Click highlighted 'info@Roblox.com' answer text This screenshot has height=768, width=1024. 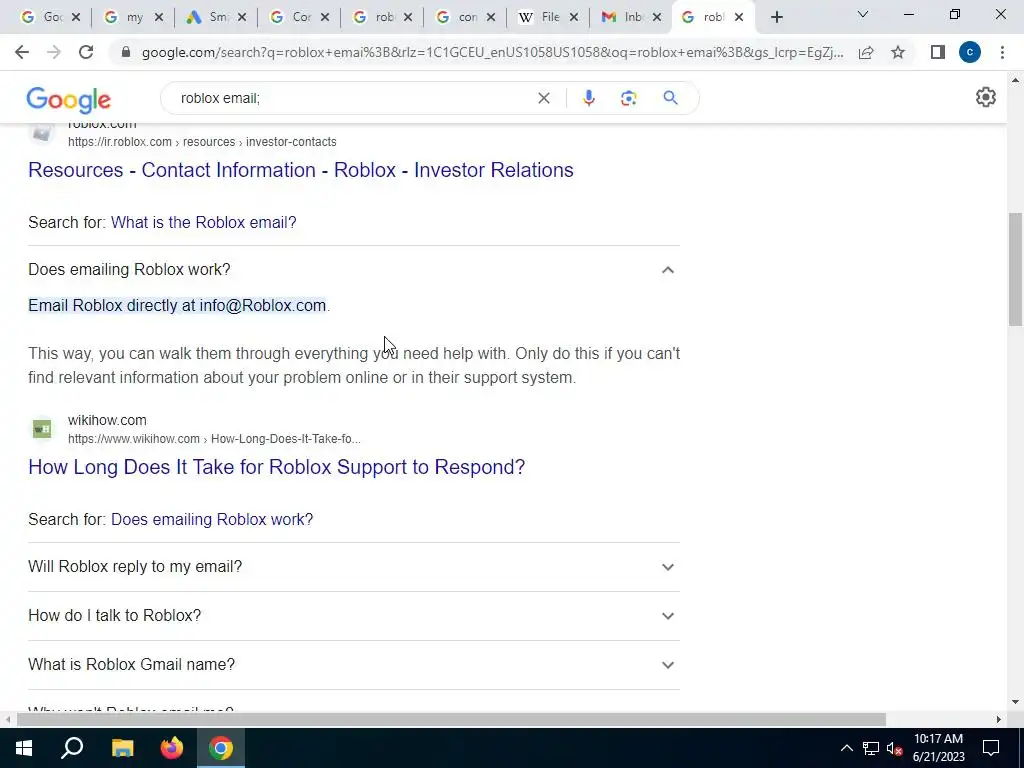(x=263, y=306)
